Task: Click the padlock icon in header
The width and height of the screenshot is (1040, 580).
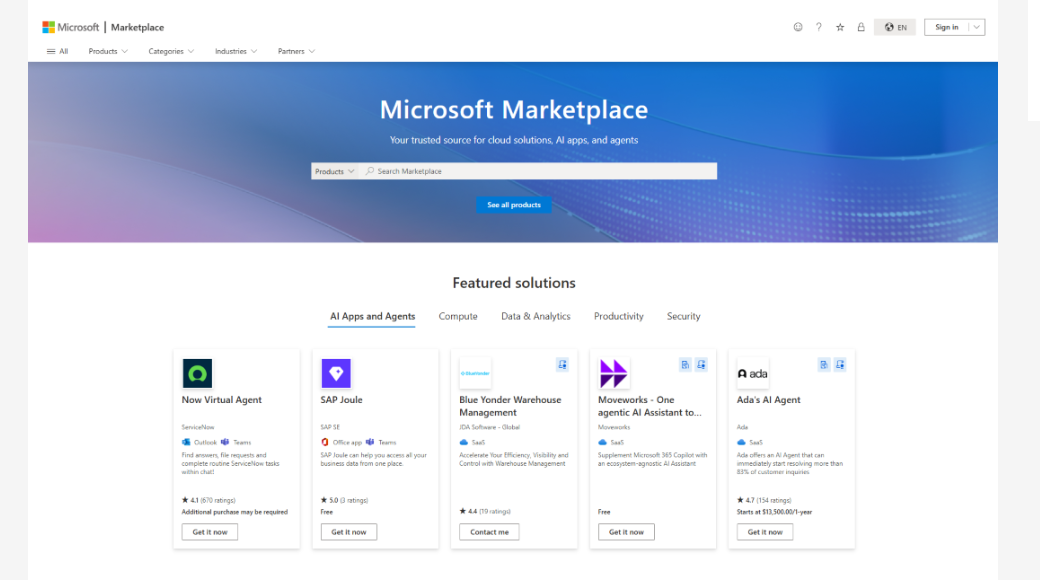Action: tap(861, 27)
